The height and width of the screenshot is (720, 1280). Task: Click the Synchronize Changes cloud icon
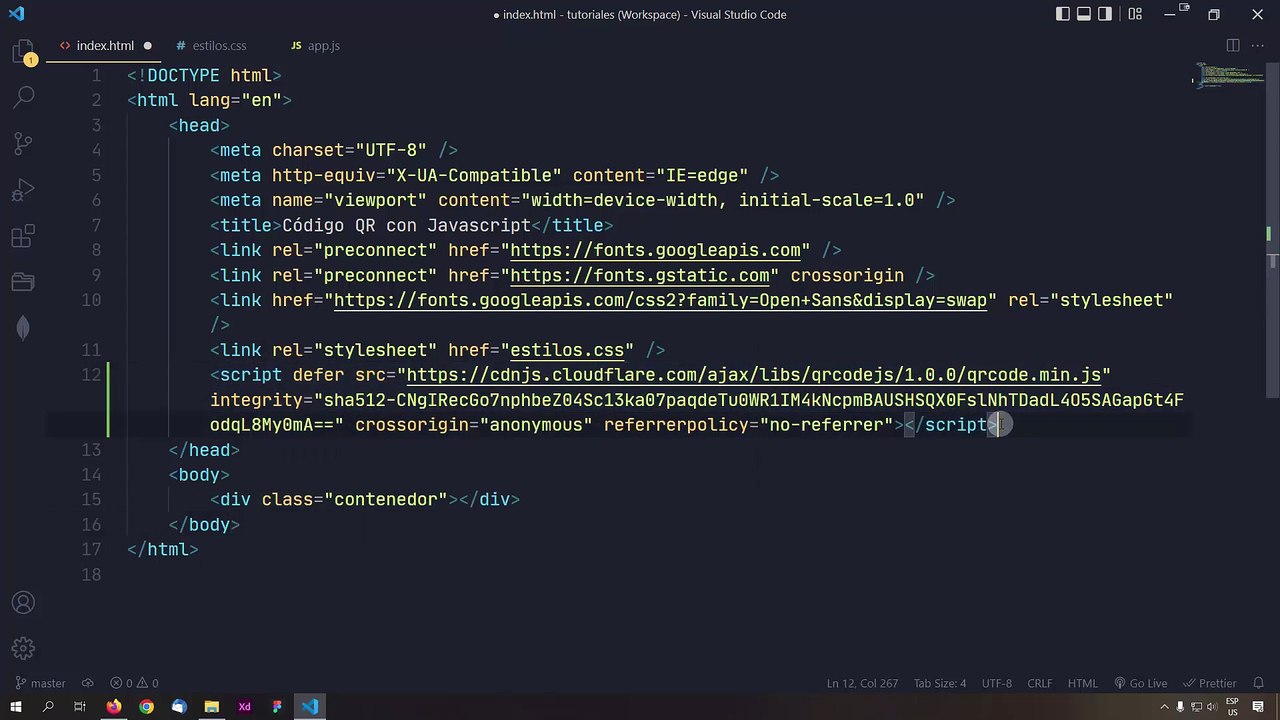pos(87,684)
